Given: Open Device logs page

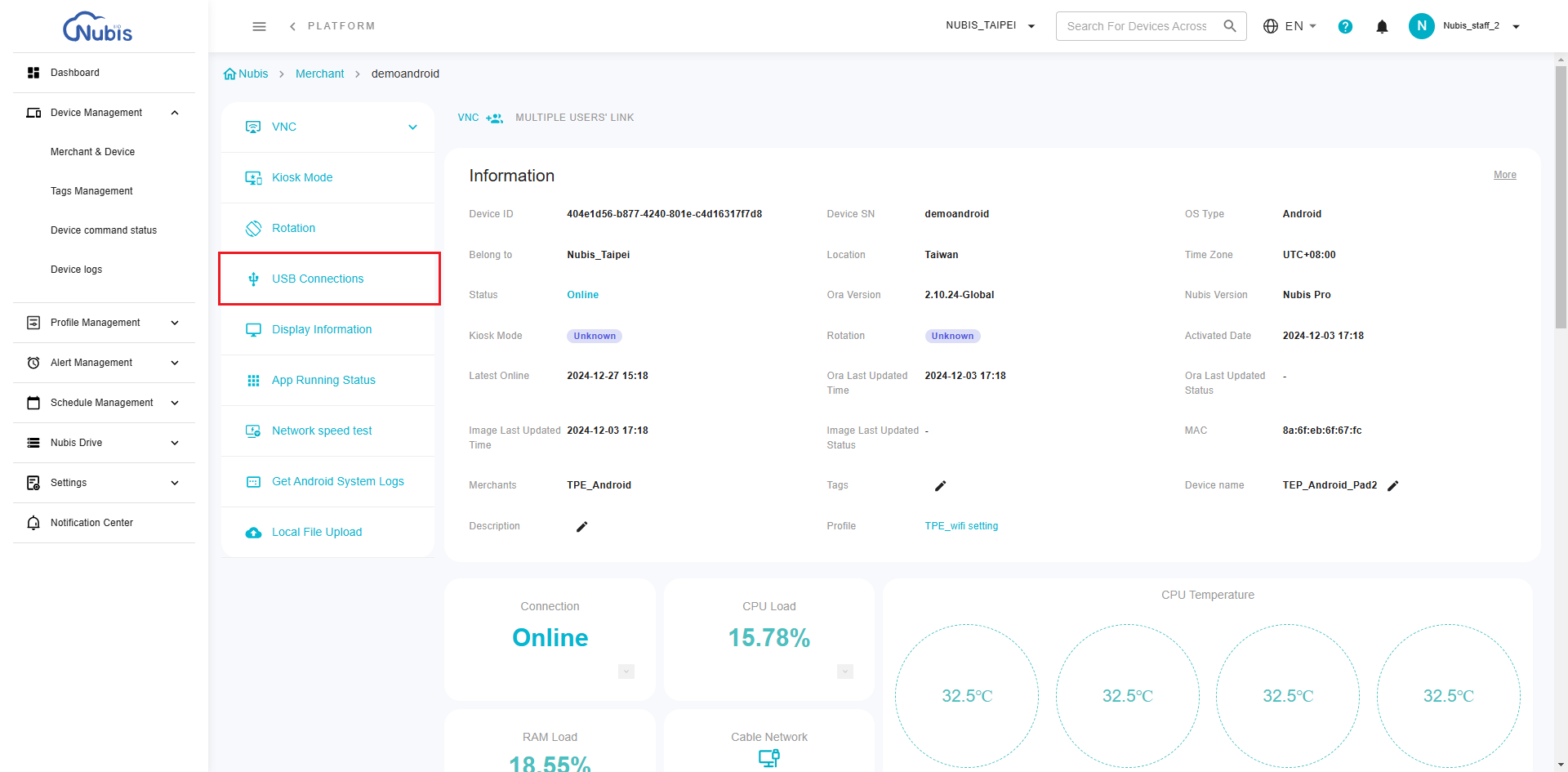Looking at the screenshot, I should tap(76, 270).
